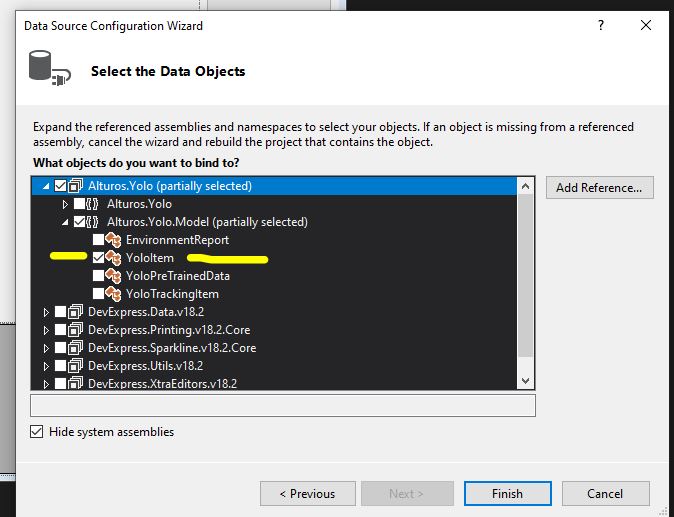Check the YoloTrackingItem checkbox
The width and height of the screenshot is (674, 517).
tap(98, 294)
